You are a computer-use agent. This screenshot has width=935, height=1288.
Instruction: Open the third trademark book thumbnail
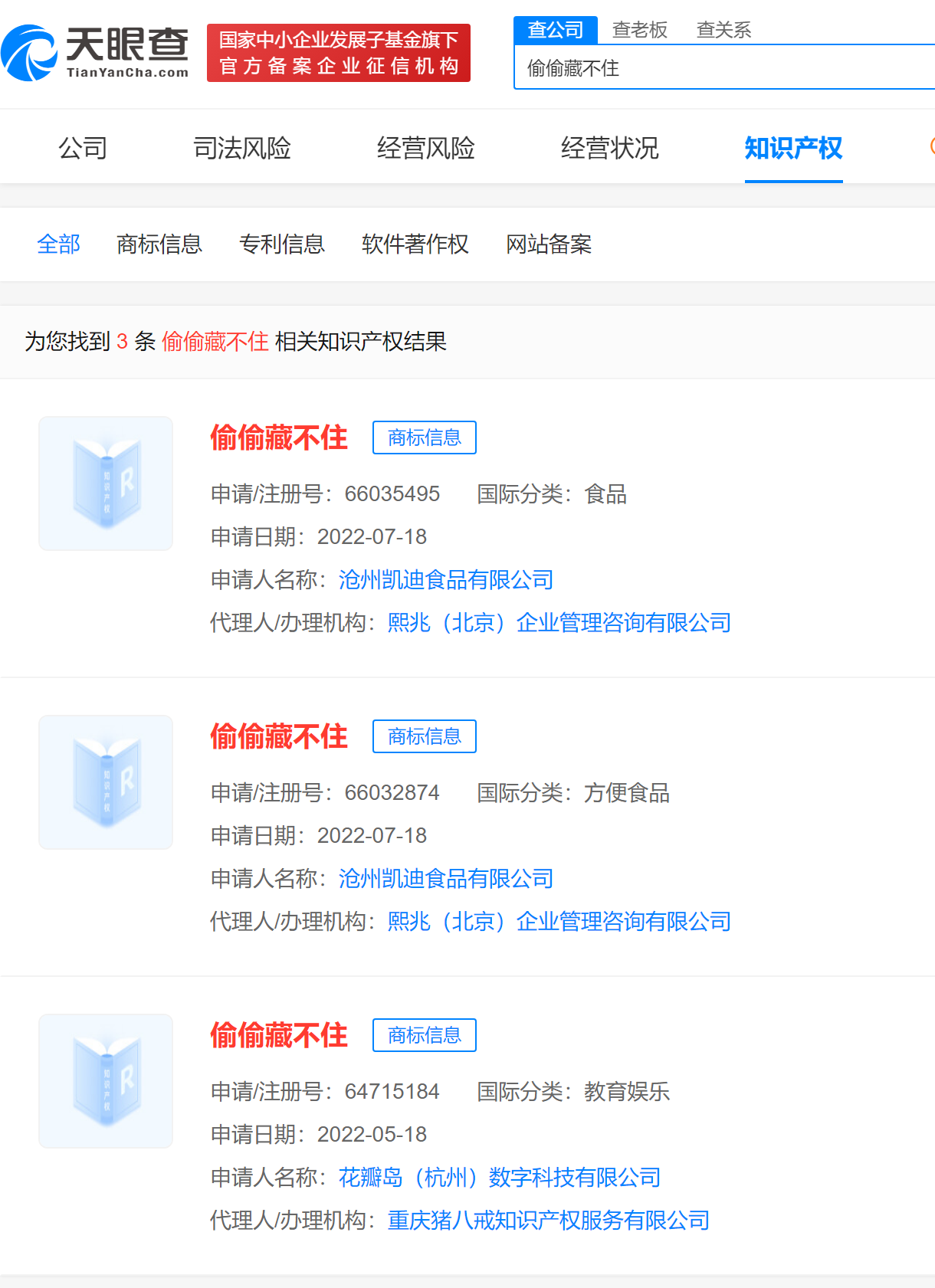[x=106, y=1081]
